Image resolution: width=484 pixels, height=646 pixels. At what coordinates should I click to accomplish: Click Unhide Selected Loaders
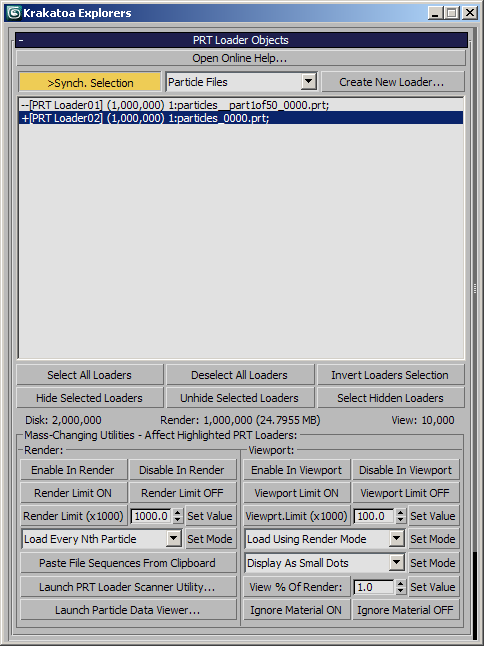click(240, 398)
